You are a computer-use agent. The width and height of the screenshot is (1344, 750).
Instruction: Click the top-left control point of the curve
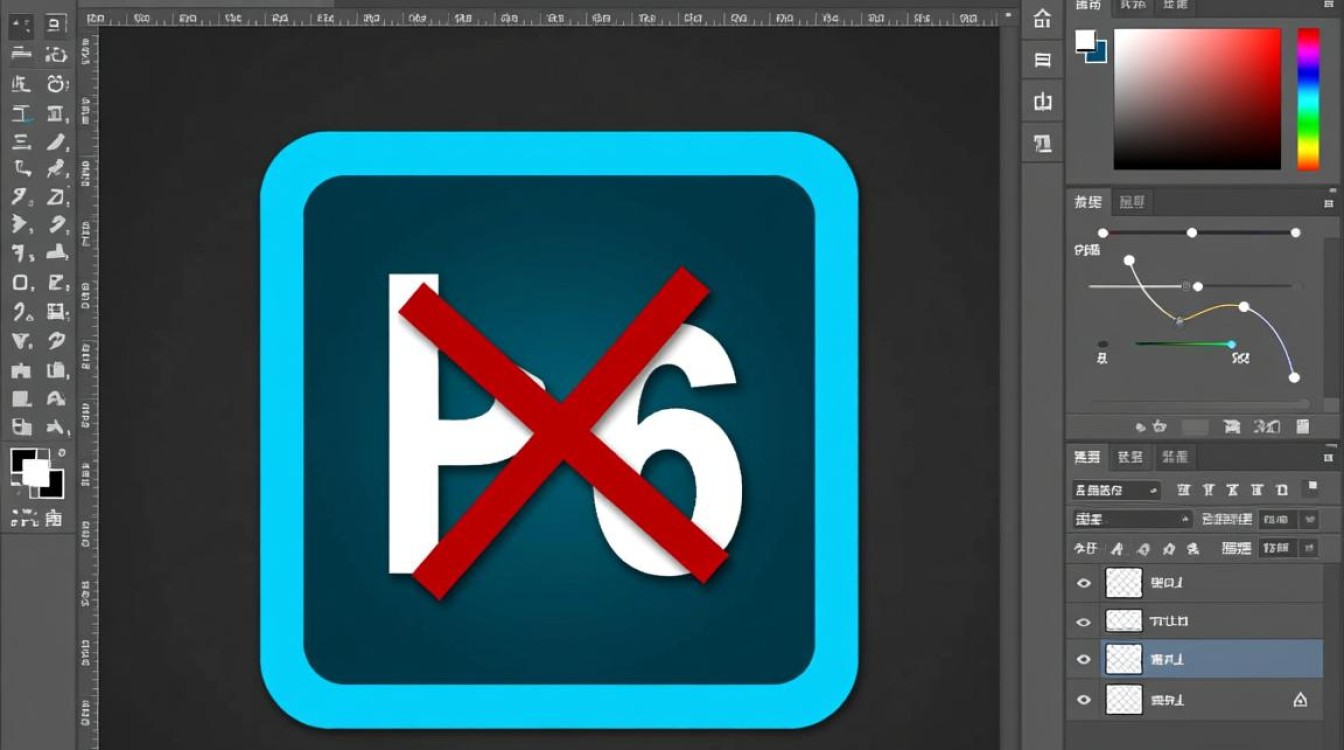[x=1130, y=260]
